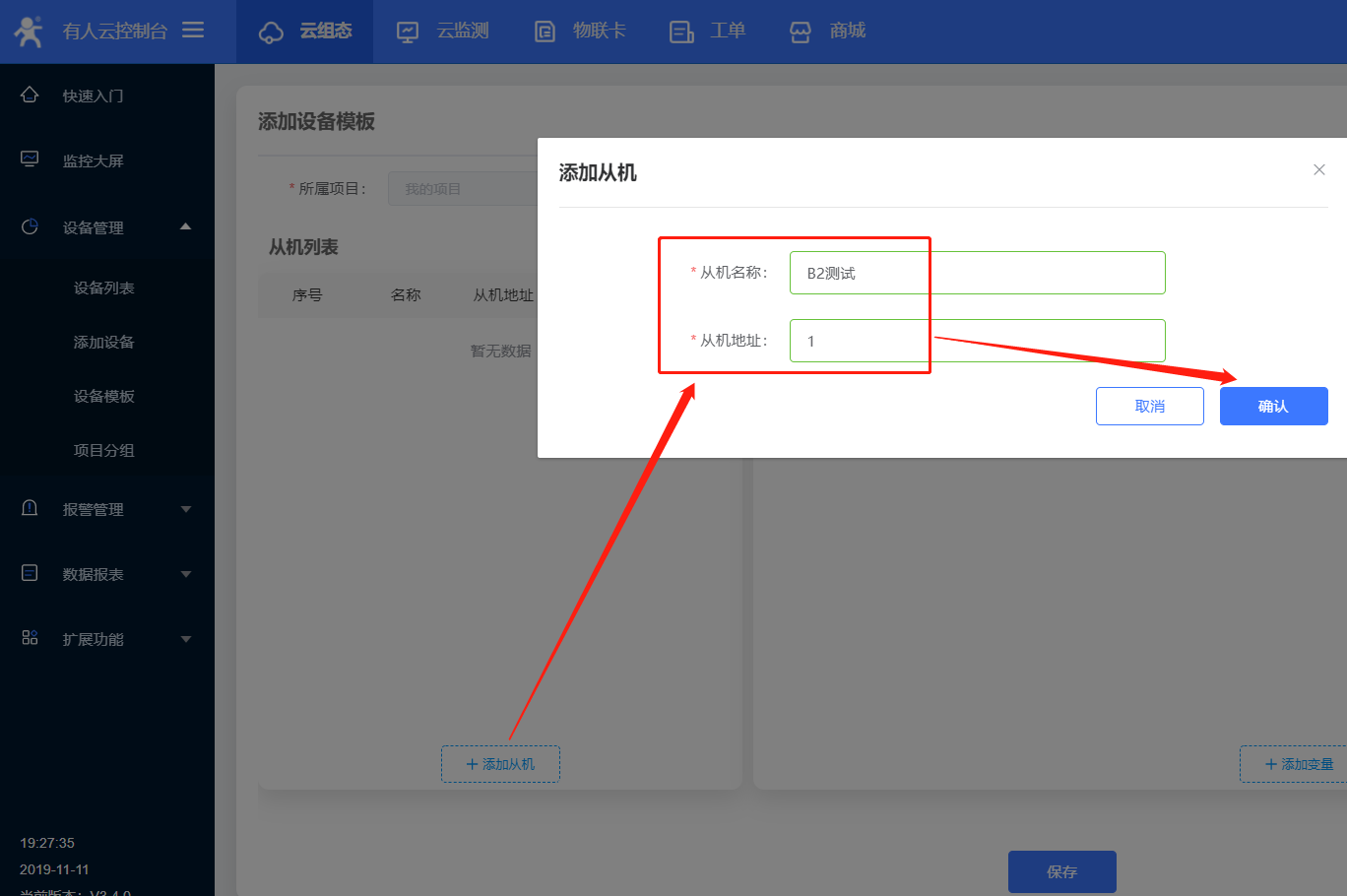Collapse the 设备管理 sidebar section

coord(185,227)
